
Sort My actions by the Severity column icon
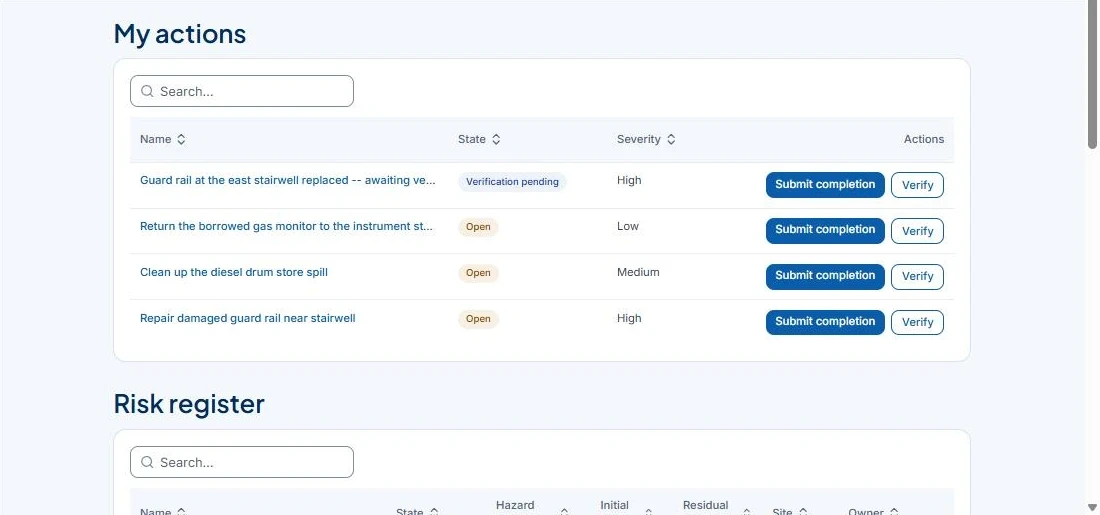(671, 139)
